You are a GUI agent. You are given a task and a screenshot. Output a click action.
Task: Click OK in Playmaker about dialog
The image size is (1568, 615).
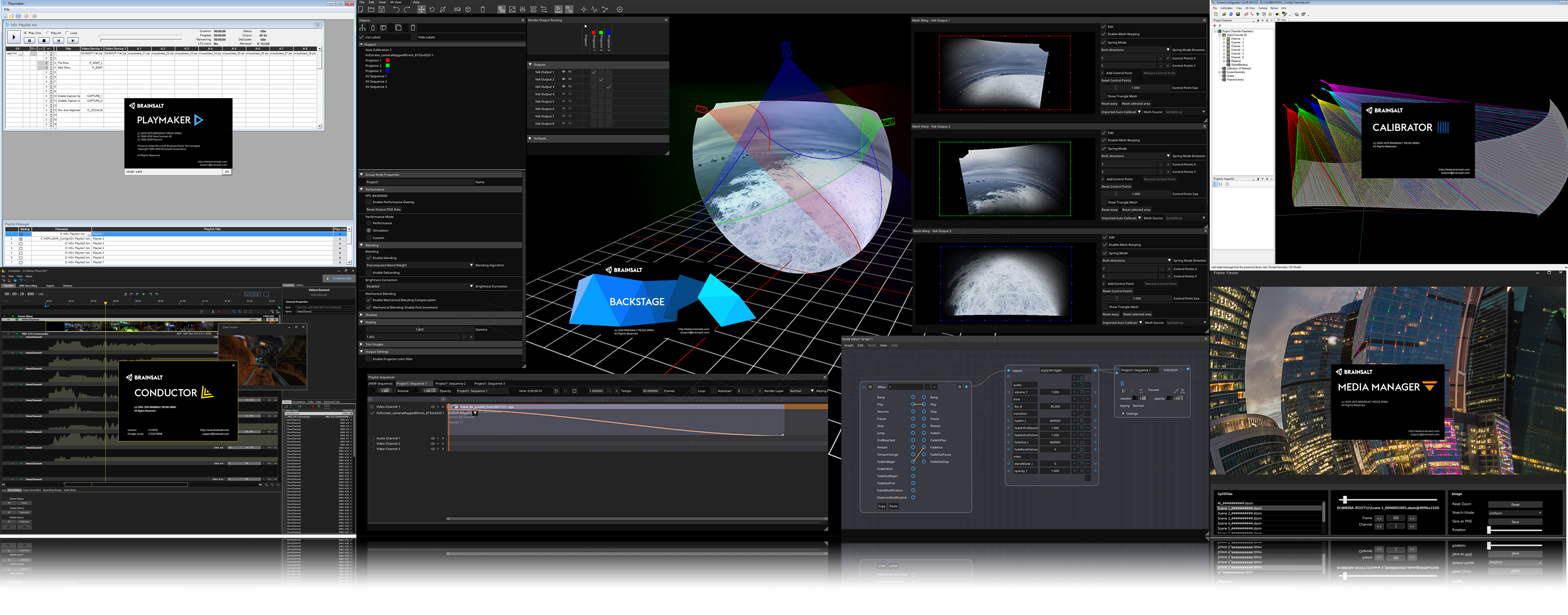[x=227, y=172]
